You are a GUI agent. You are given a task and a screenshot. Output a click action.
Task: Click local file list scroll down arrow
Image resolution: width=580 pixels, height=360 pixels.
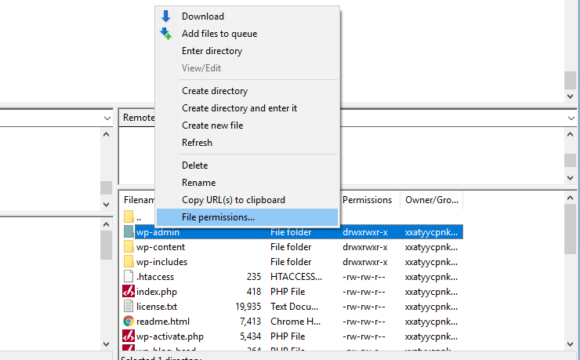pos(106,344)
